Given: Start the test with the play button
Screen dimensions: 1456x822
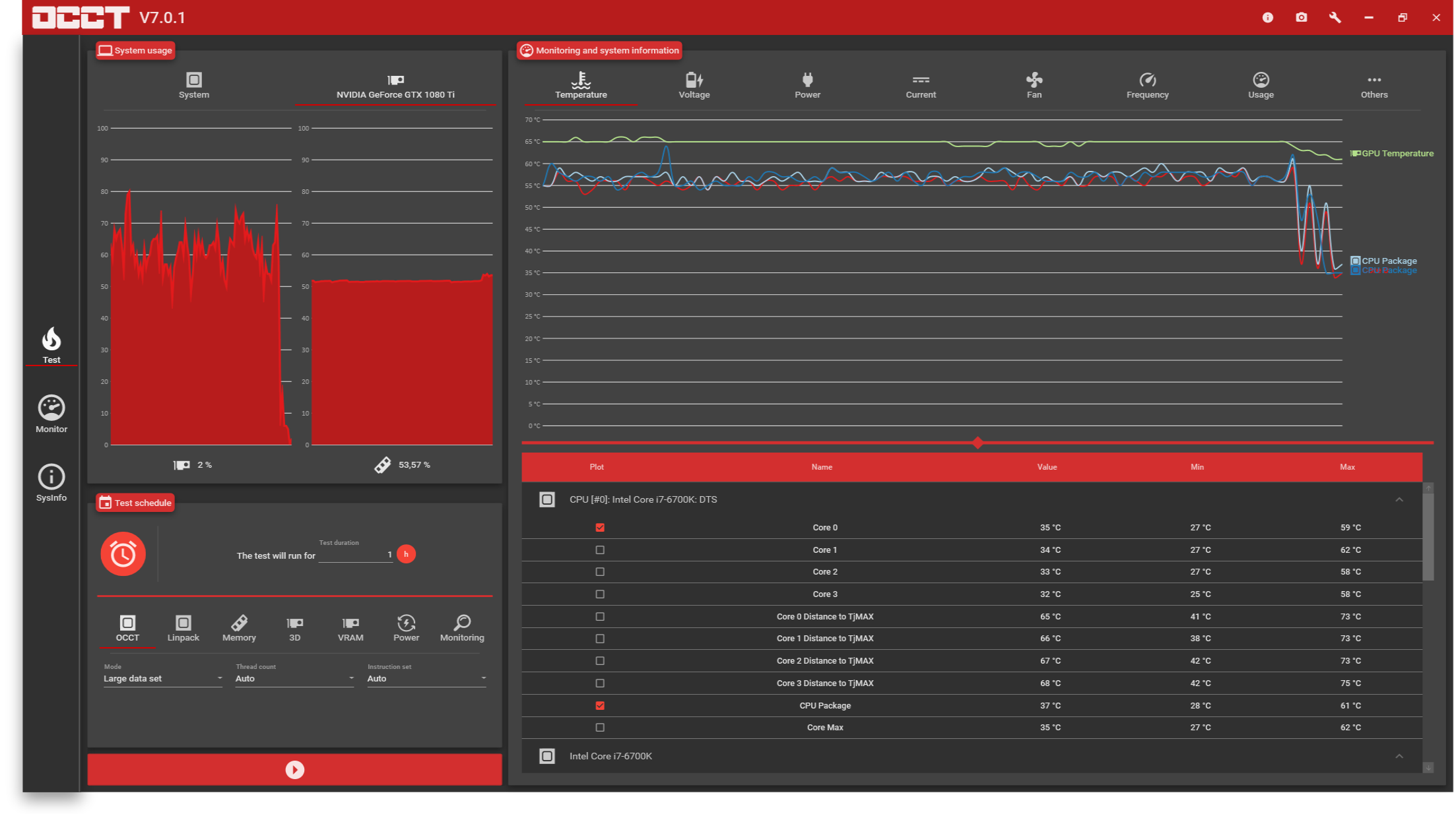Looking at the screenshot, I should 294,770.
